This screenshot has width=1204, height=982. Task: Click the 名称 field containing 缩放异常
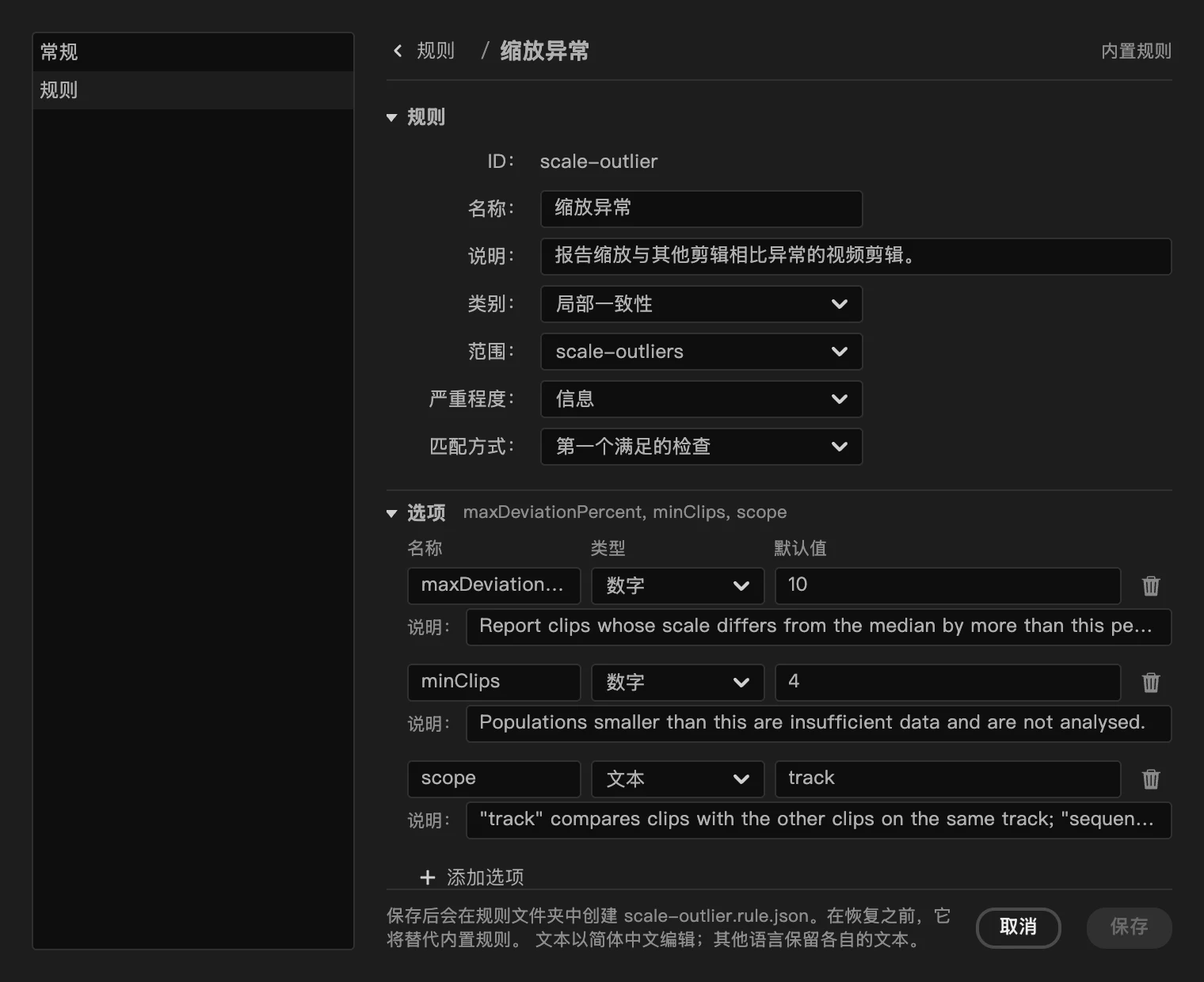[x=701, y=209]
